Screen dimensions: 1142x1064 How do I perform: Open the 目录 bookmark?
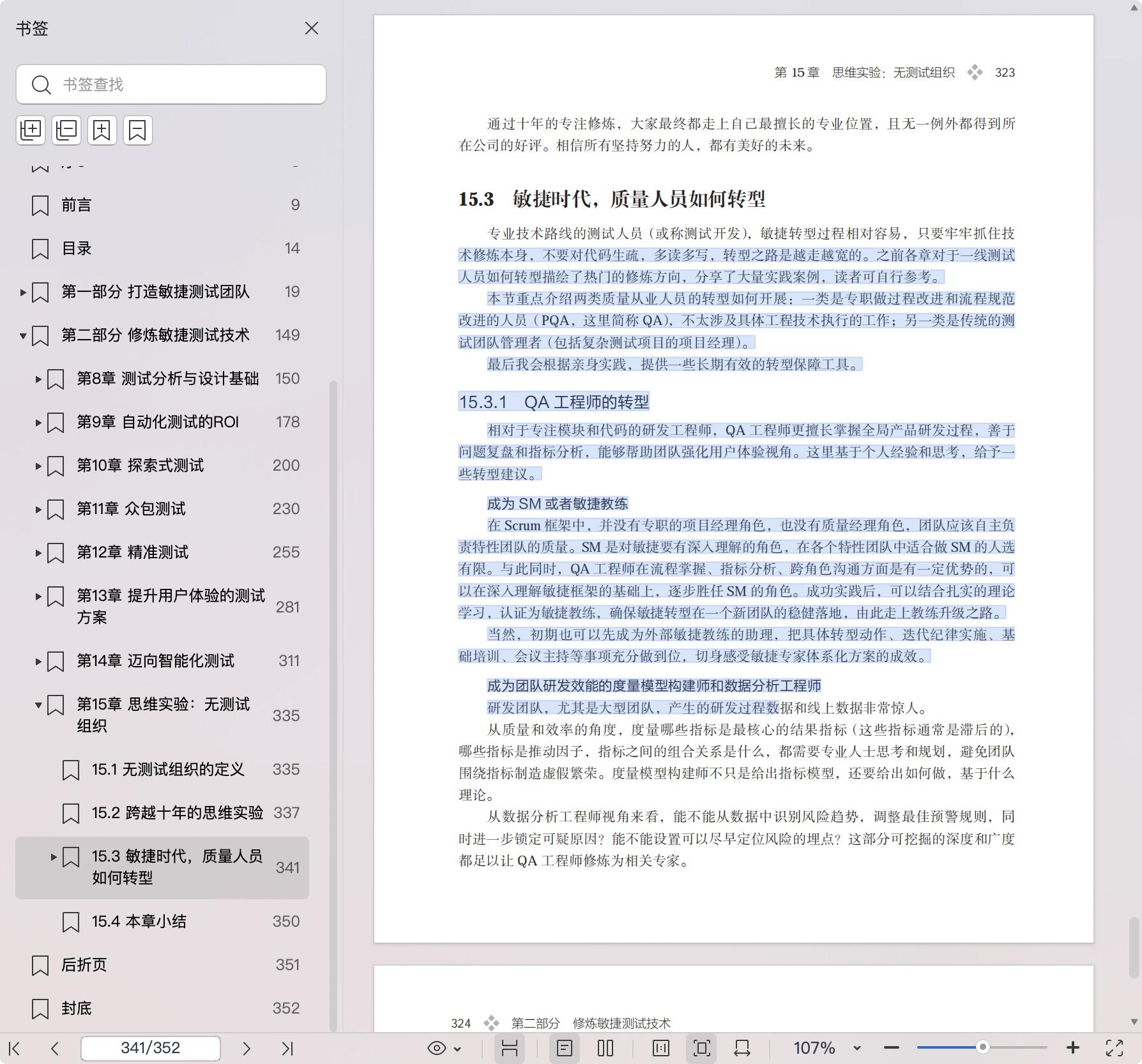coord(77,248)
